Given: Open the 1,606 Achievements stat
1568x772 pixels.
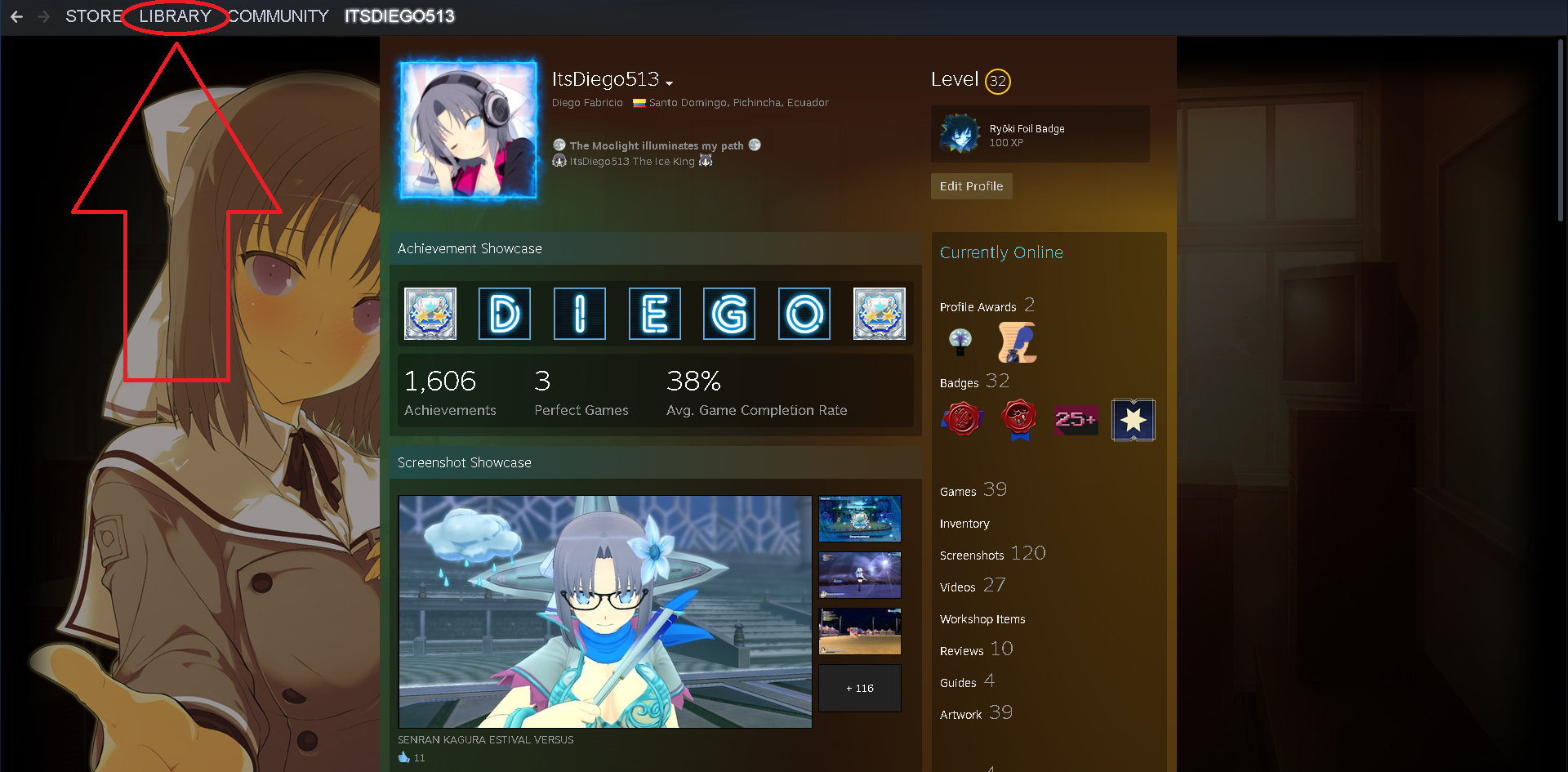Looking at the screenshot, I should [x=450, y=392].
